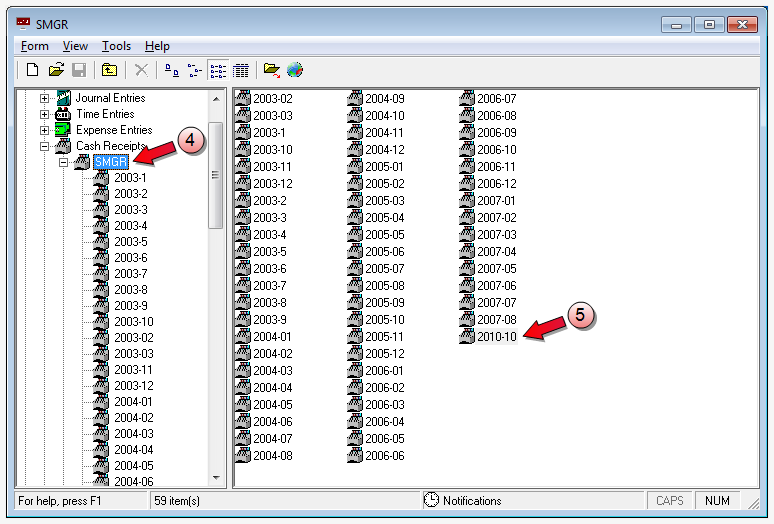The image size is (774, 524).
Task: Expand the Time Entries tree node
Action: click(x=44, y=114)
